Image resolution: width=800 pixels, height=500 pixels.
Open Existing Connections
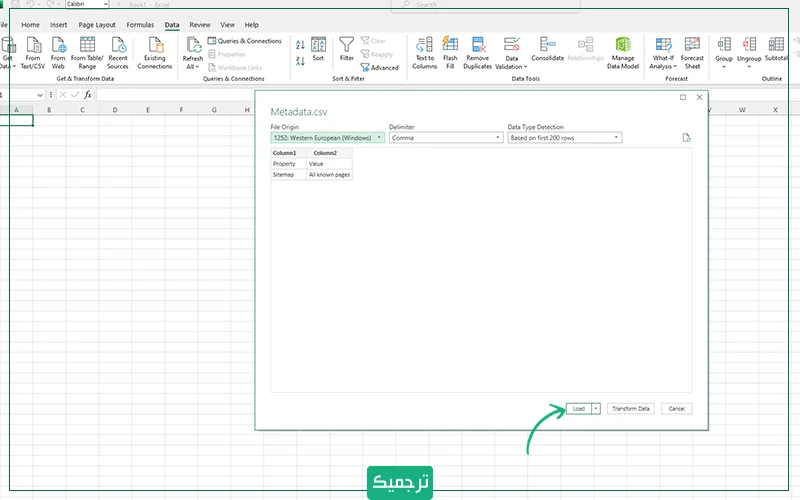pyautogui.click(x=155, y=53)
